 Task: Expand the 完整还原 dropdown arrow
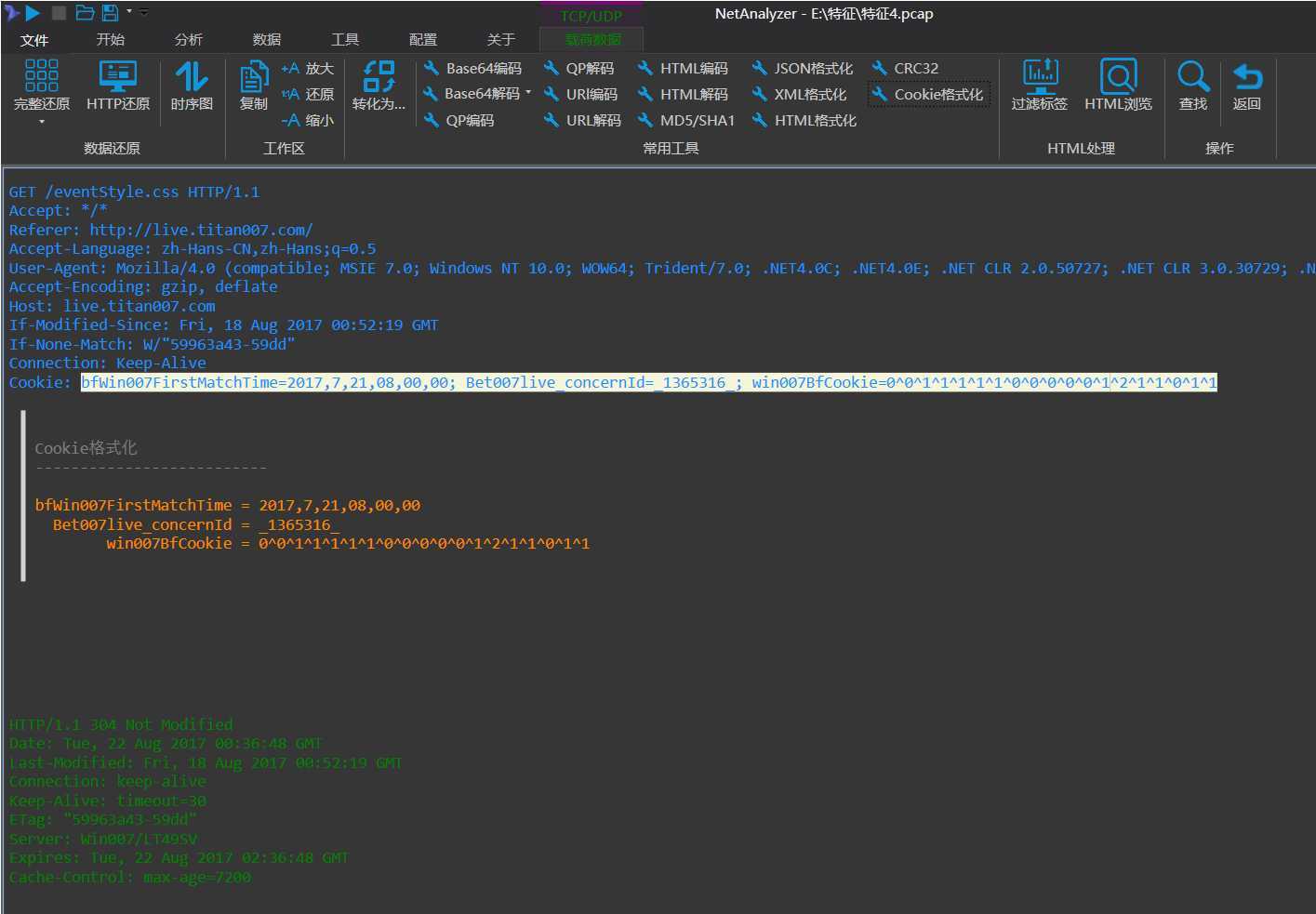42,122
